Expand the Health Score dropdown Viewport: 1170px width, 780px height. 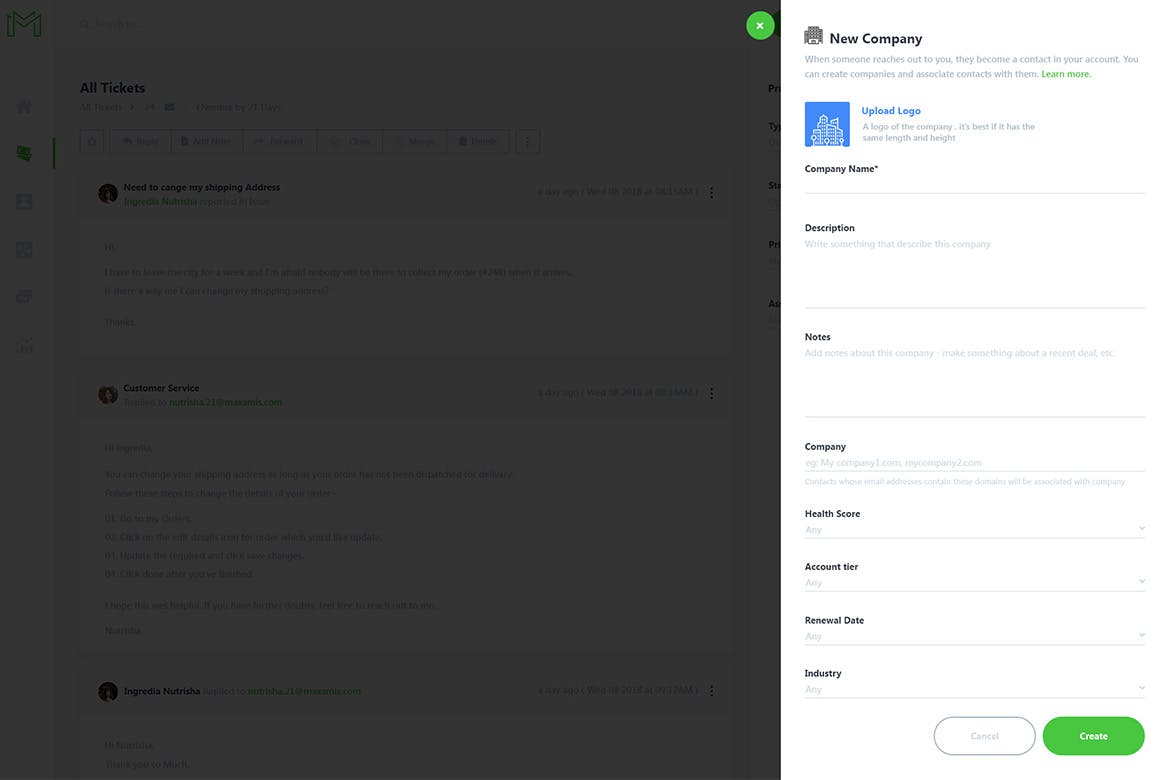pos(974,530)
